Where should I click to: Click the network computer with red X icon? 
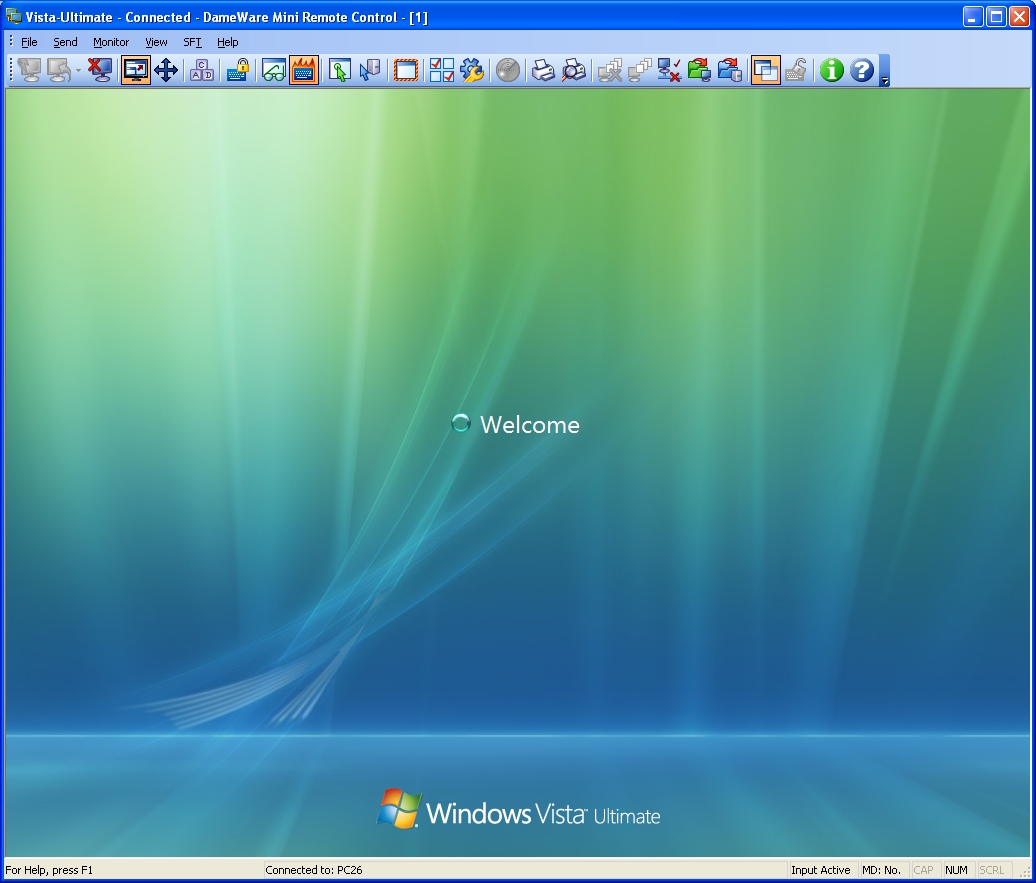[669, 70]
